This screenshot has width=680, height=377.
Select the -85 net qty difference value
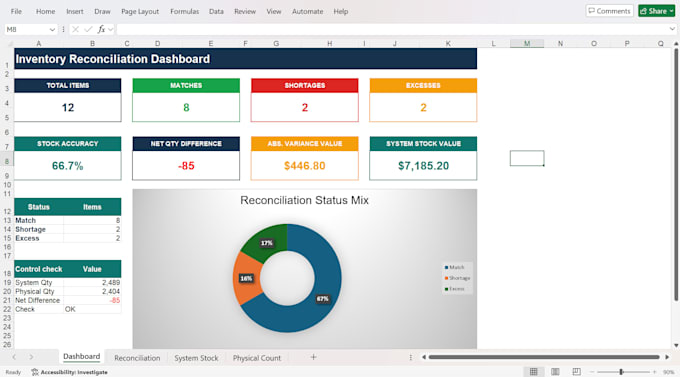pos(186,166)
